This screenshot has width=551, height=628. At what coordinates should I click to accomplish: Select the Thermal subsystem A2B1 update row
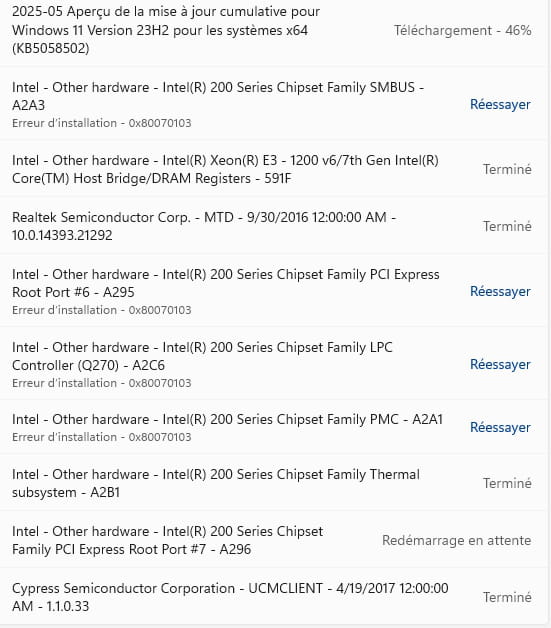pyautogui.click(x=274, y=483)
